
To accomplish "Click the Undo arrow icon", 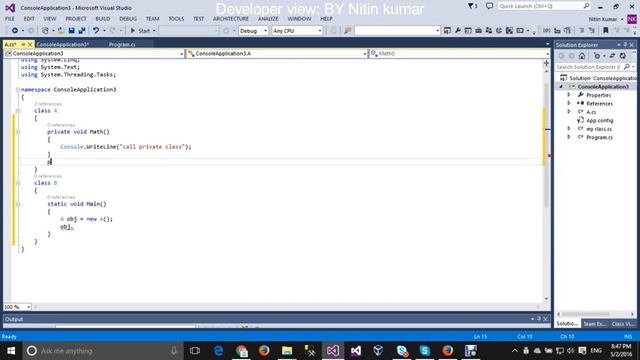I will tap(96, 31).
